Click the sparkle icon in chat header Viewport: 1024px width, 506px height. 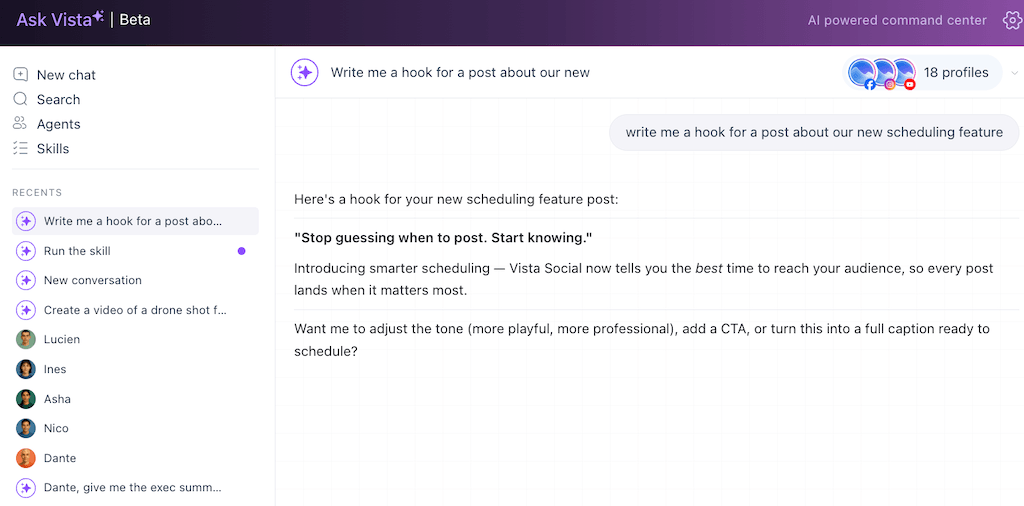click(x=304, y=72)
